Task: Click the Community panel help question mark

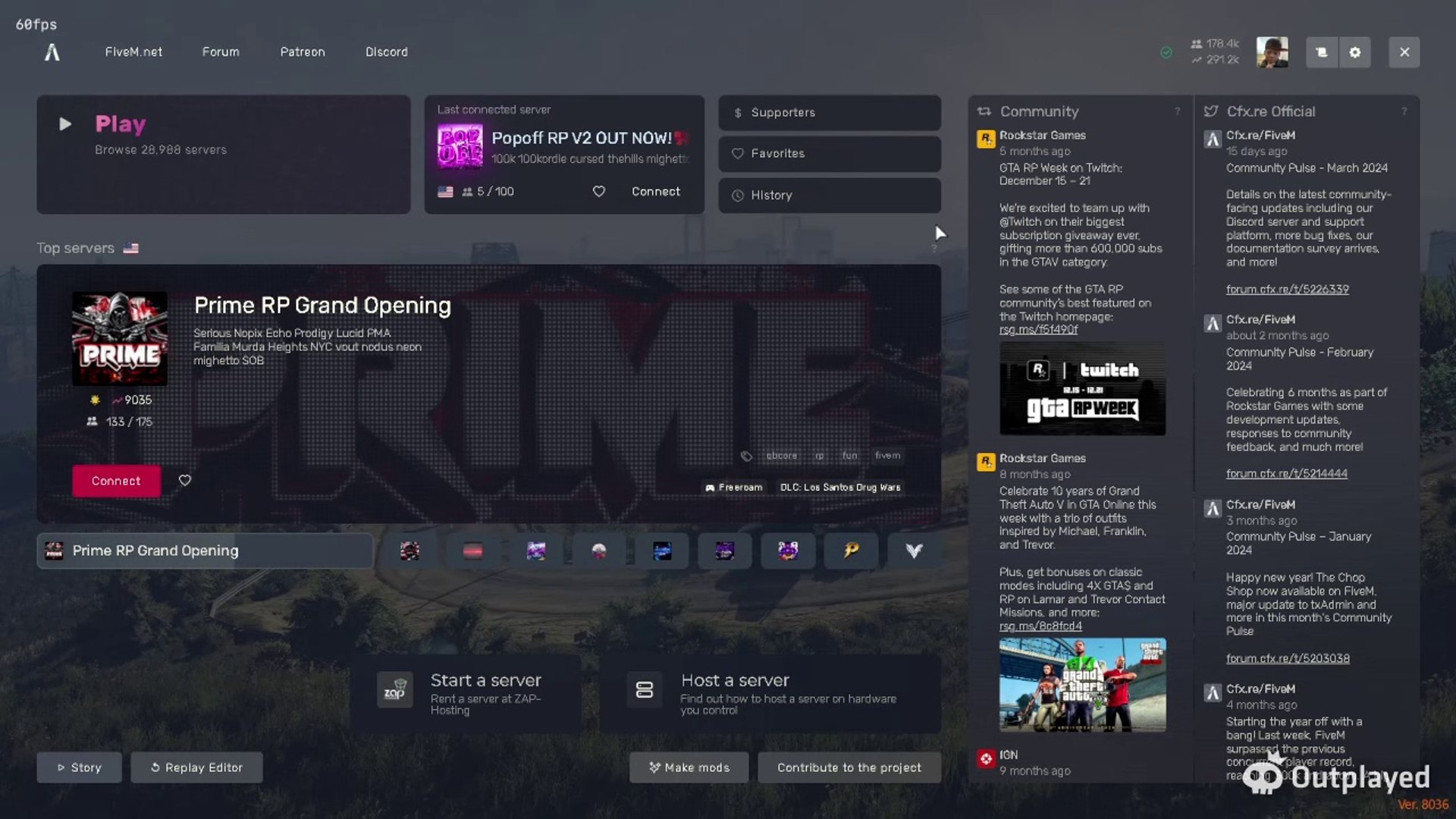Action: tap(1177, 111)
